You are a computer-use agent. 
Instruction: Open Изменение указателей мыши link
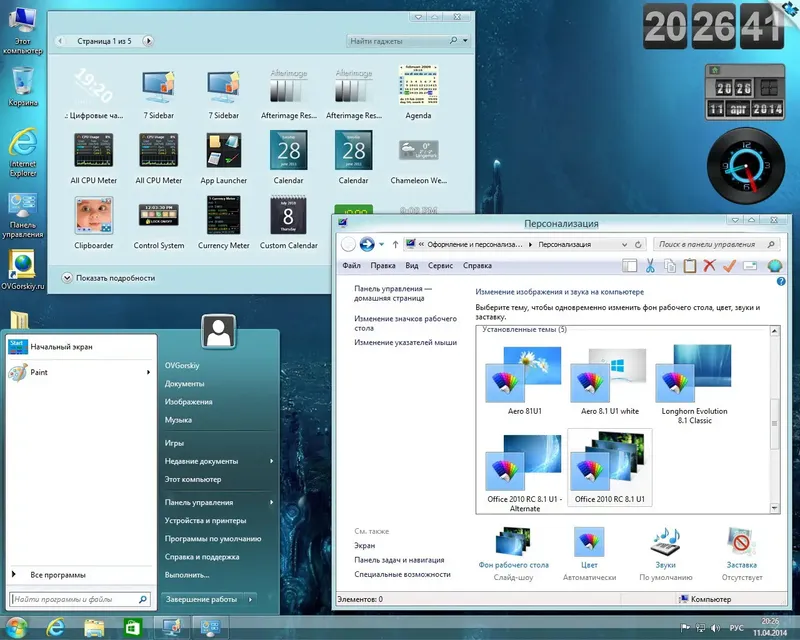click(406, 342)
